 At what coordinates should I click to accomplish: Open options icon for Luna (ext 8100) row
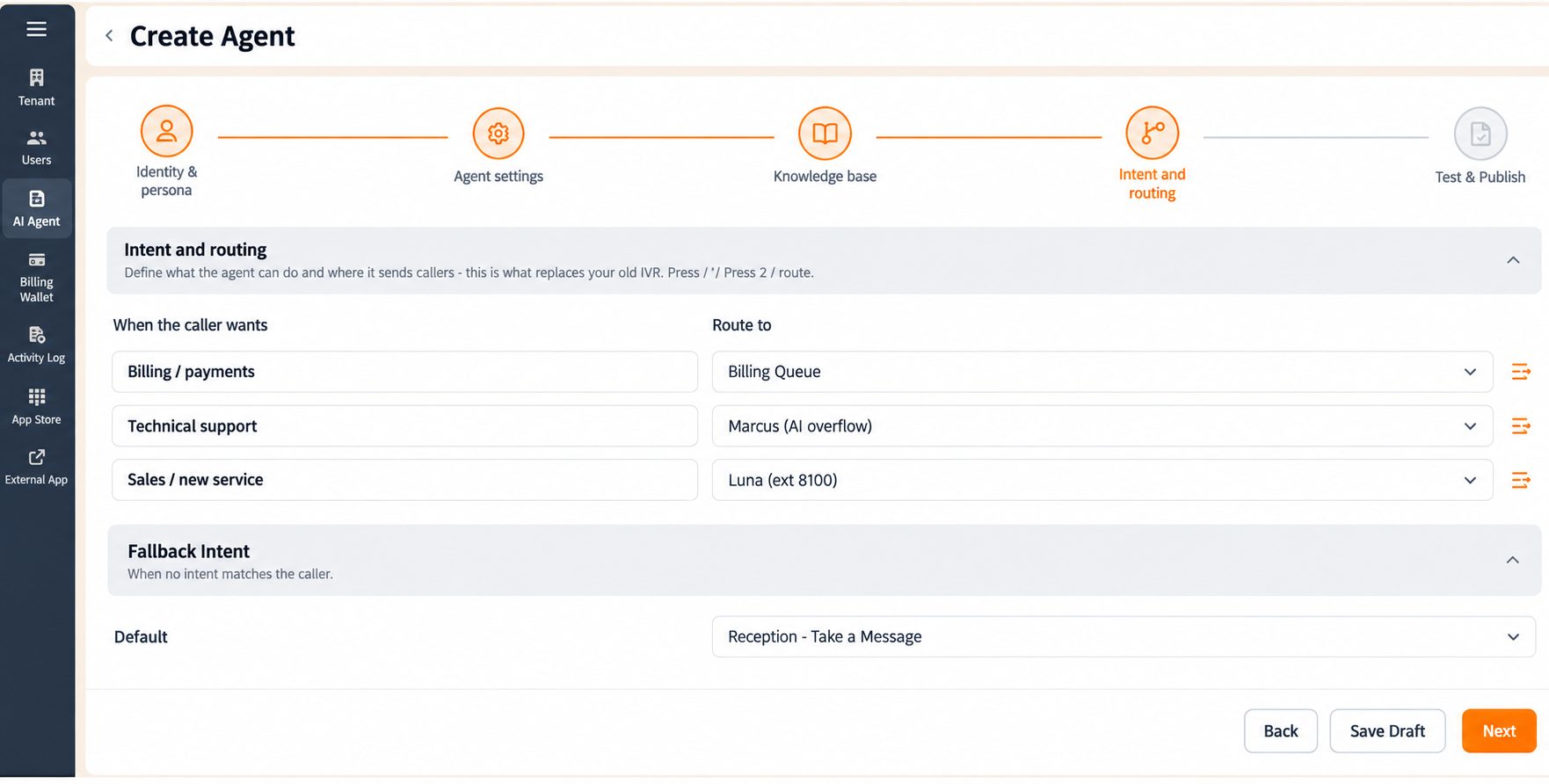pyautogui.click(x=1521, y=480)
